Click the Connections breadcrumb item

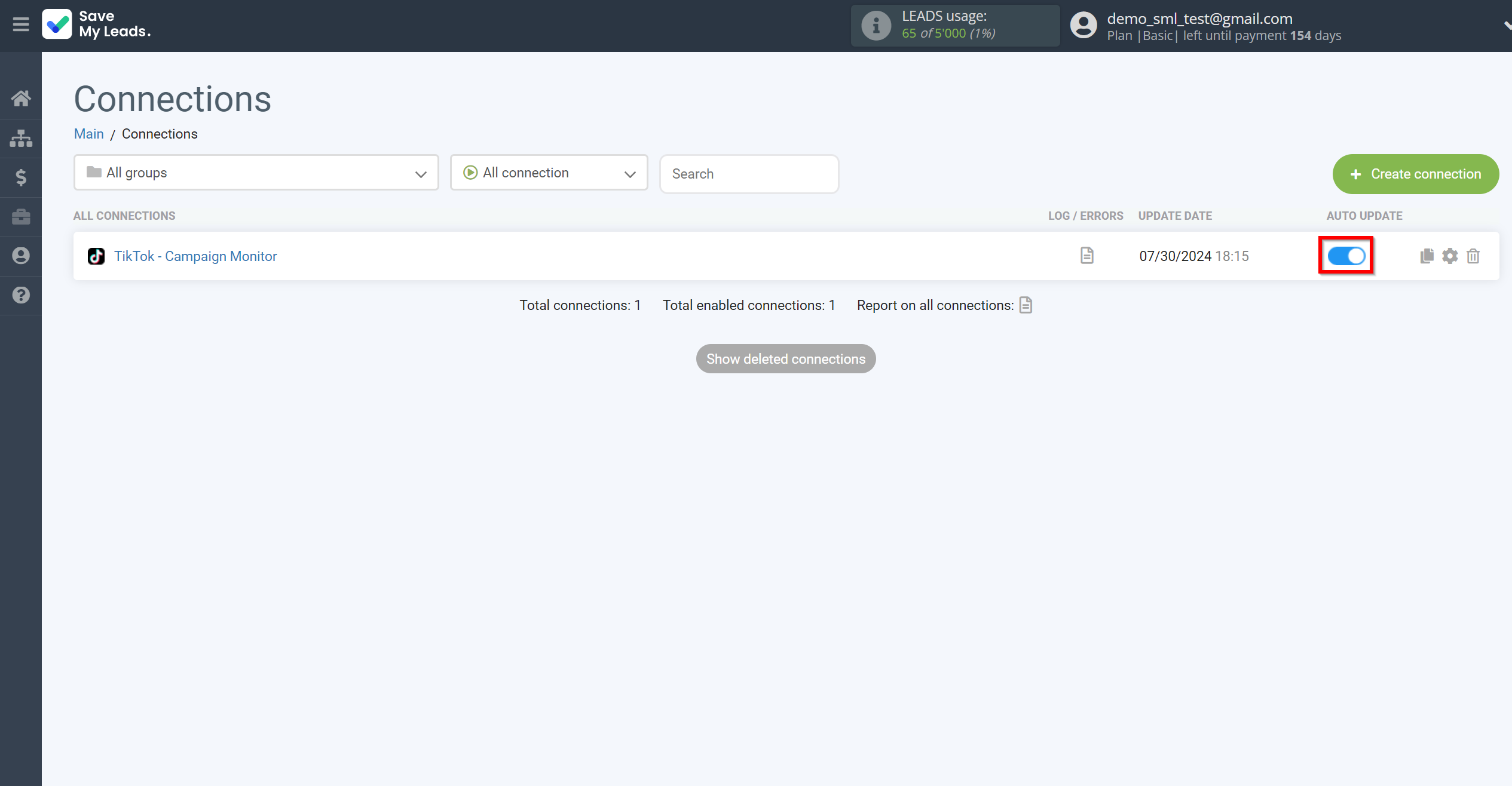pyautogui.click(x=159, y=134)
